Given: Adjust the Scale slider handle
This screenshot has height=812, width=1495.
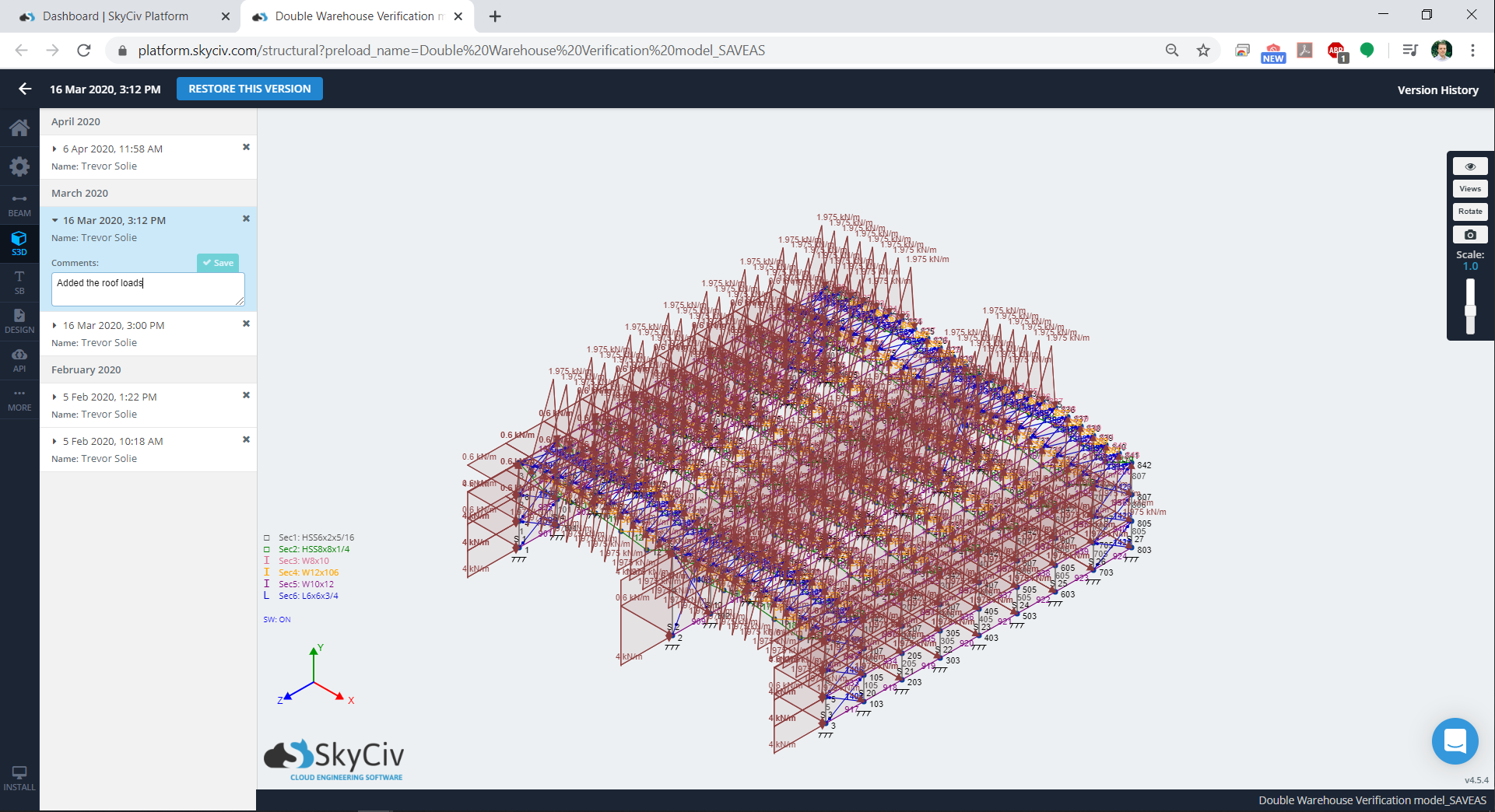Looking at the screenshot, I should point(1470,310).
